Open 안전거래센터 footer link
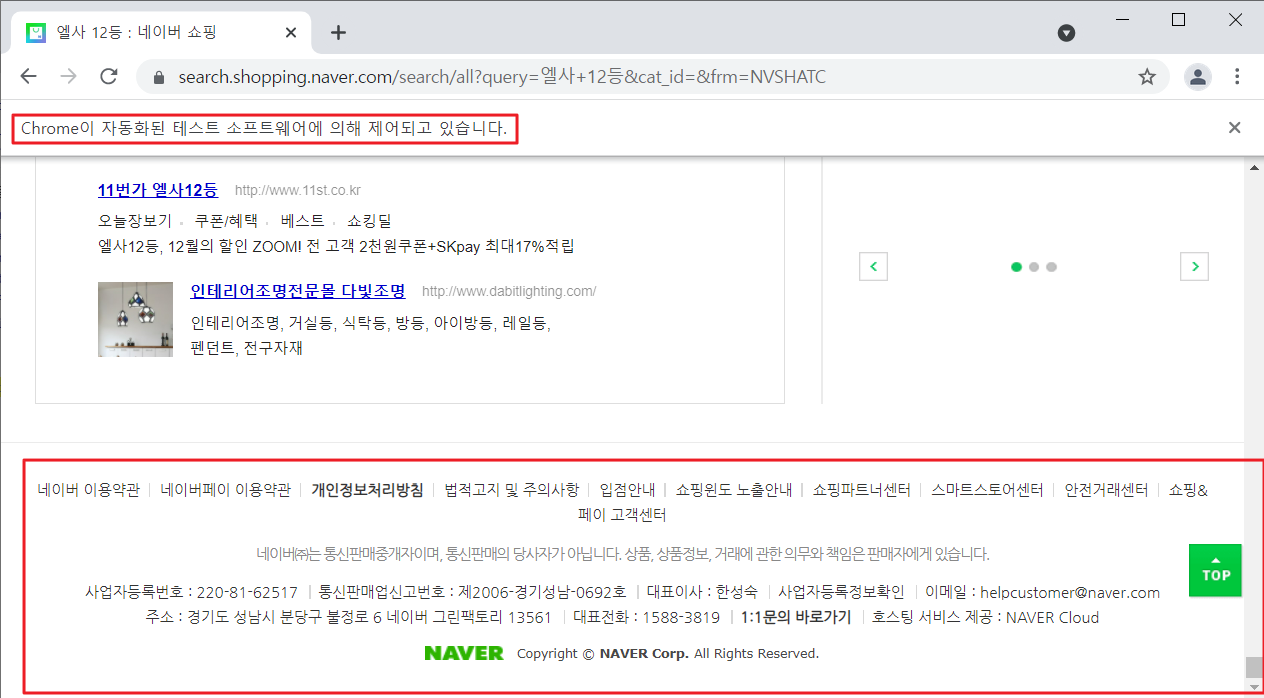1264x698 pixels. pyautogui.click(x=1106, y=490)
